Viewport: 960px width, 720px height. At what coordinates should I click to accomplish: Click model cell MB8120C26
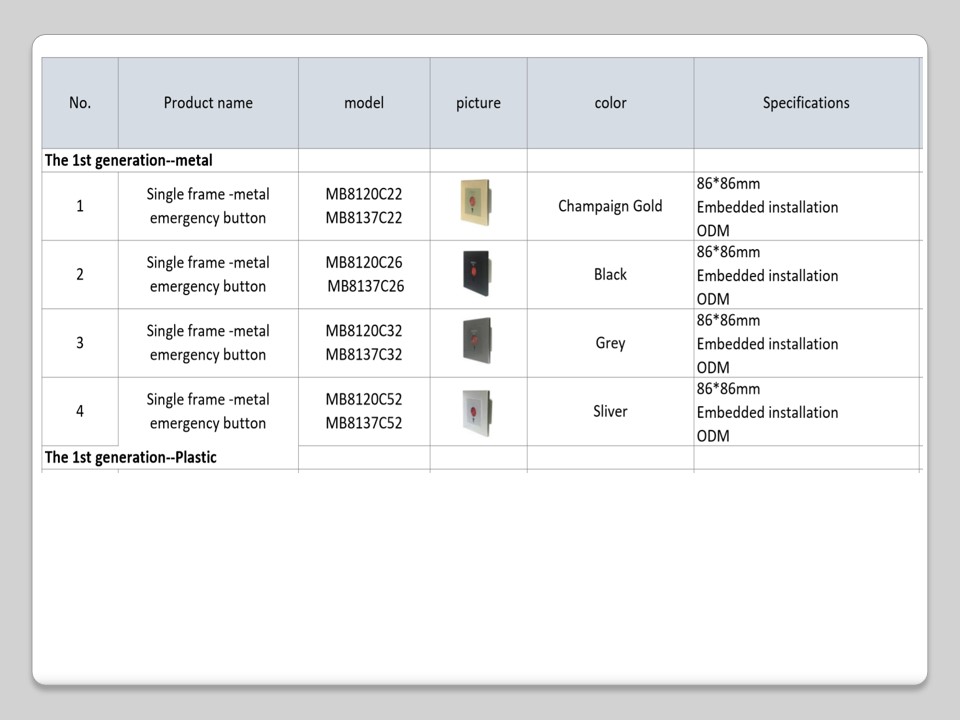coord(364,263)
